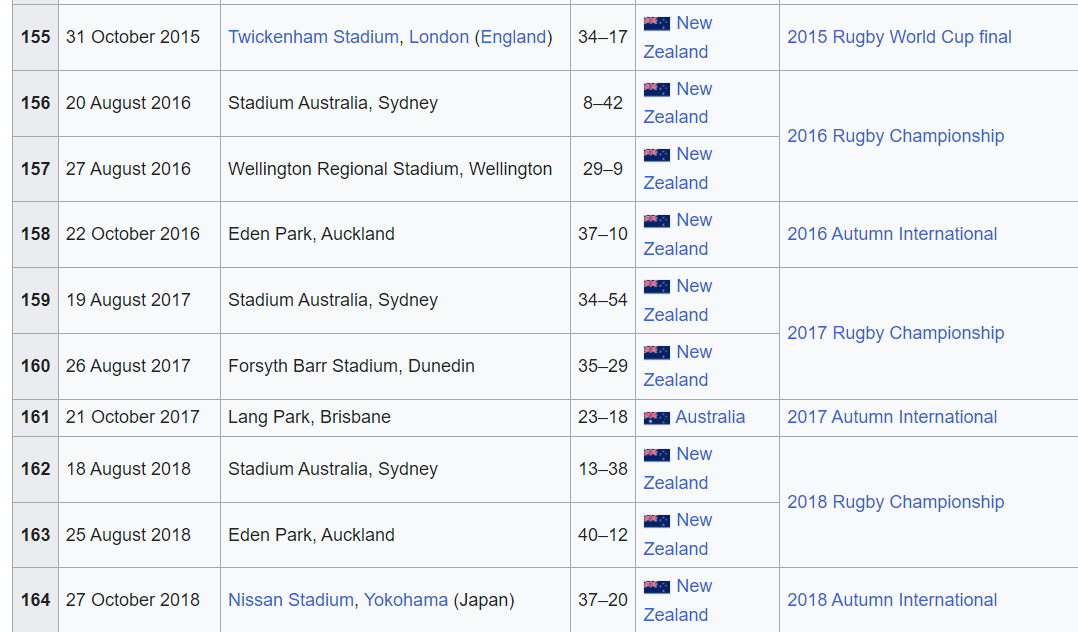The width and height of the screenshot is (1078, 632).
Task: Click New Zealand flag icon in row 155
Action: [656, 23]
